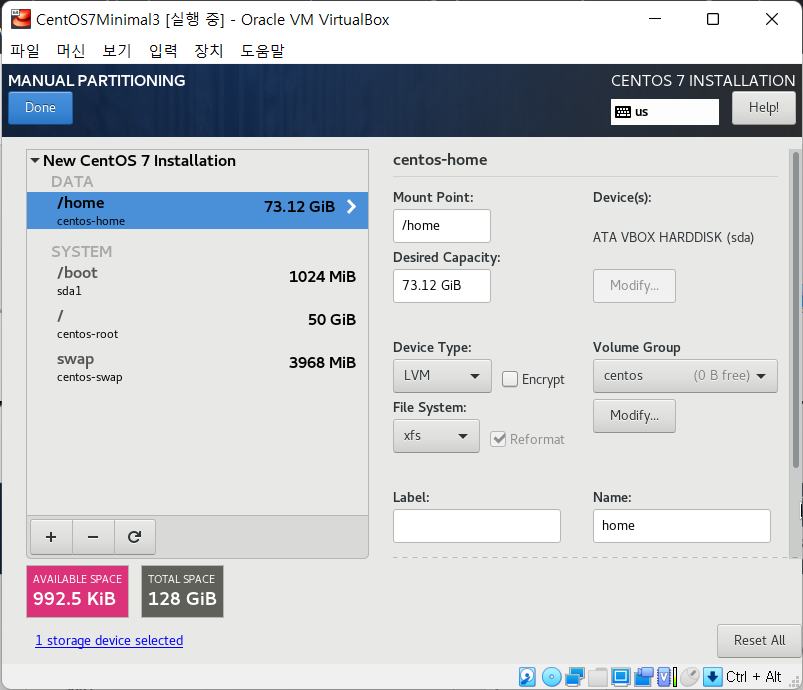This screenshot has height=690, width=803.
Task: Open the 1 storage device selected link
Action: pos(109,640)
